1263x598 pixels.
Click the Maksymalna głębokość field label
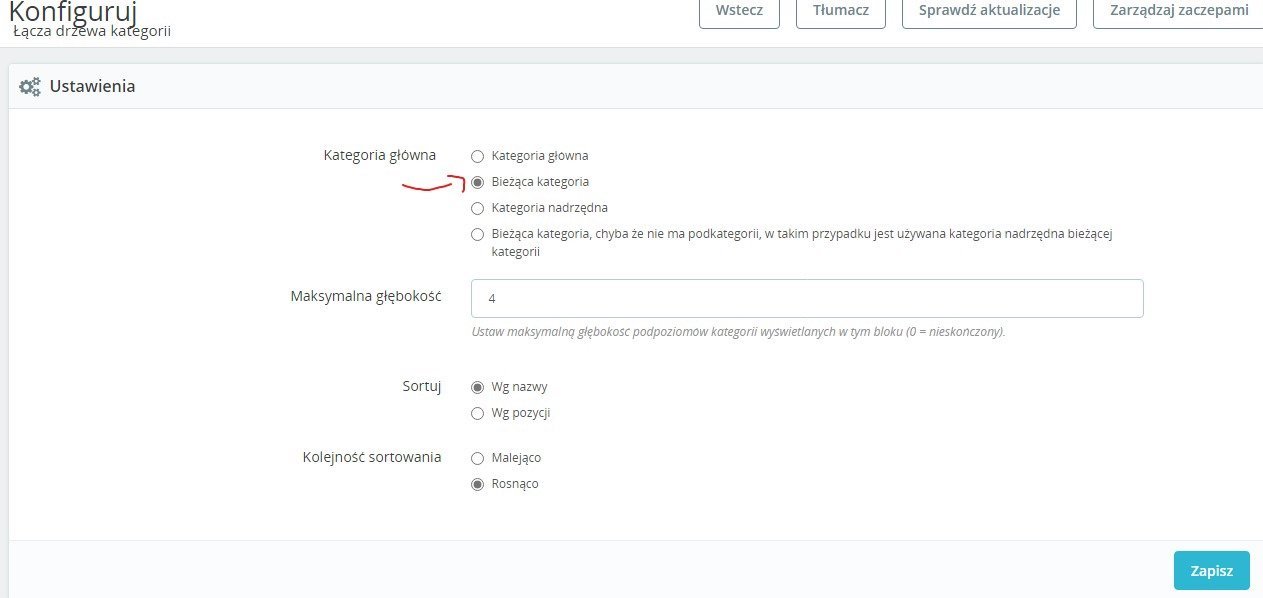(x=366, y=296)
